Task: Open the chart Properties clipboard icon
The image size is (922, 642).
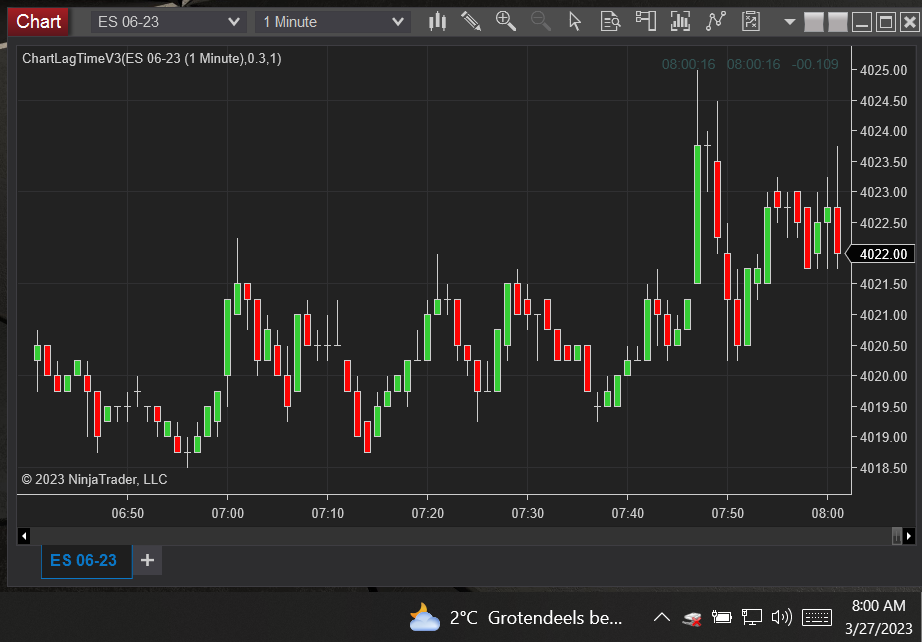Action: (x=749, y=20)
